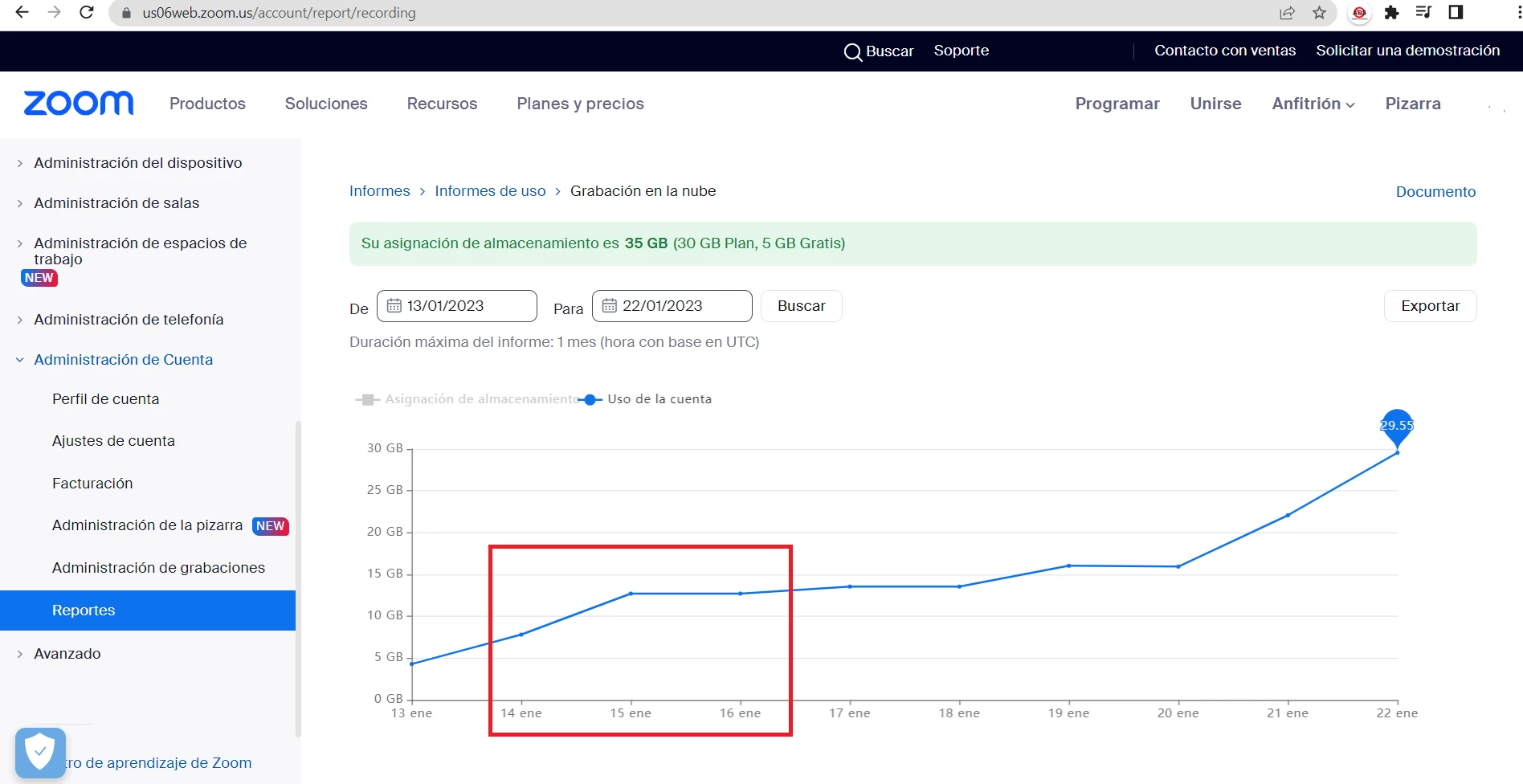This screenshot has height=784, width=1523.
Task: Click the calendar icon in Para date field
Action: [x=609, y=306]
